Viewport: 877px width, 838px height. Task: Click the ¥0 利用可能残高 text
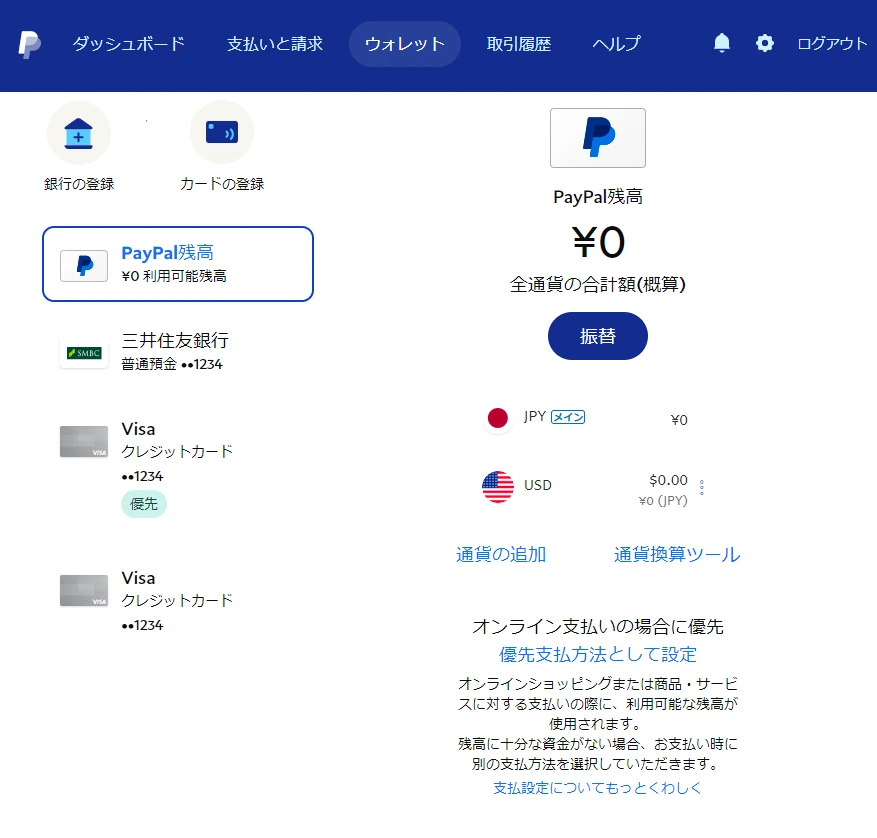(x=174, y=276)
